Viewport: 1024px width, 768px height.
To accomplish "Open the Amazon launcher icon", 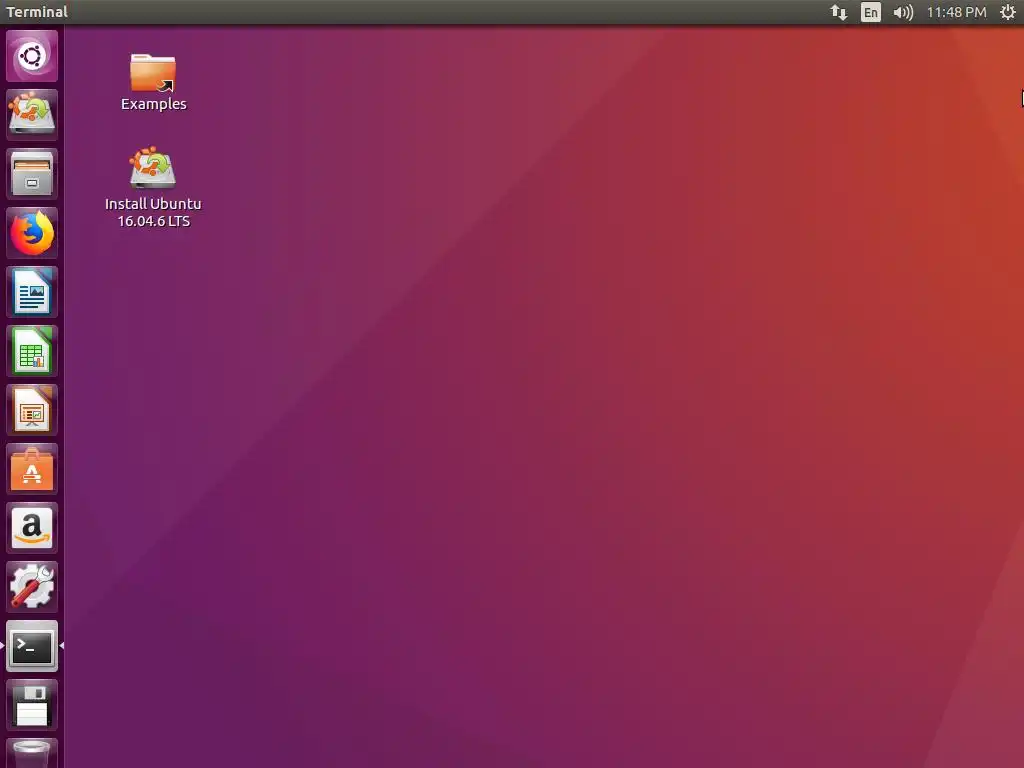I will [32, 528].
